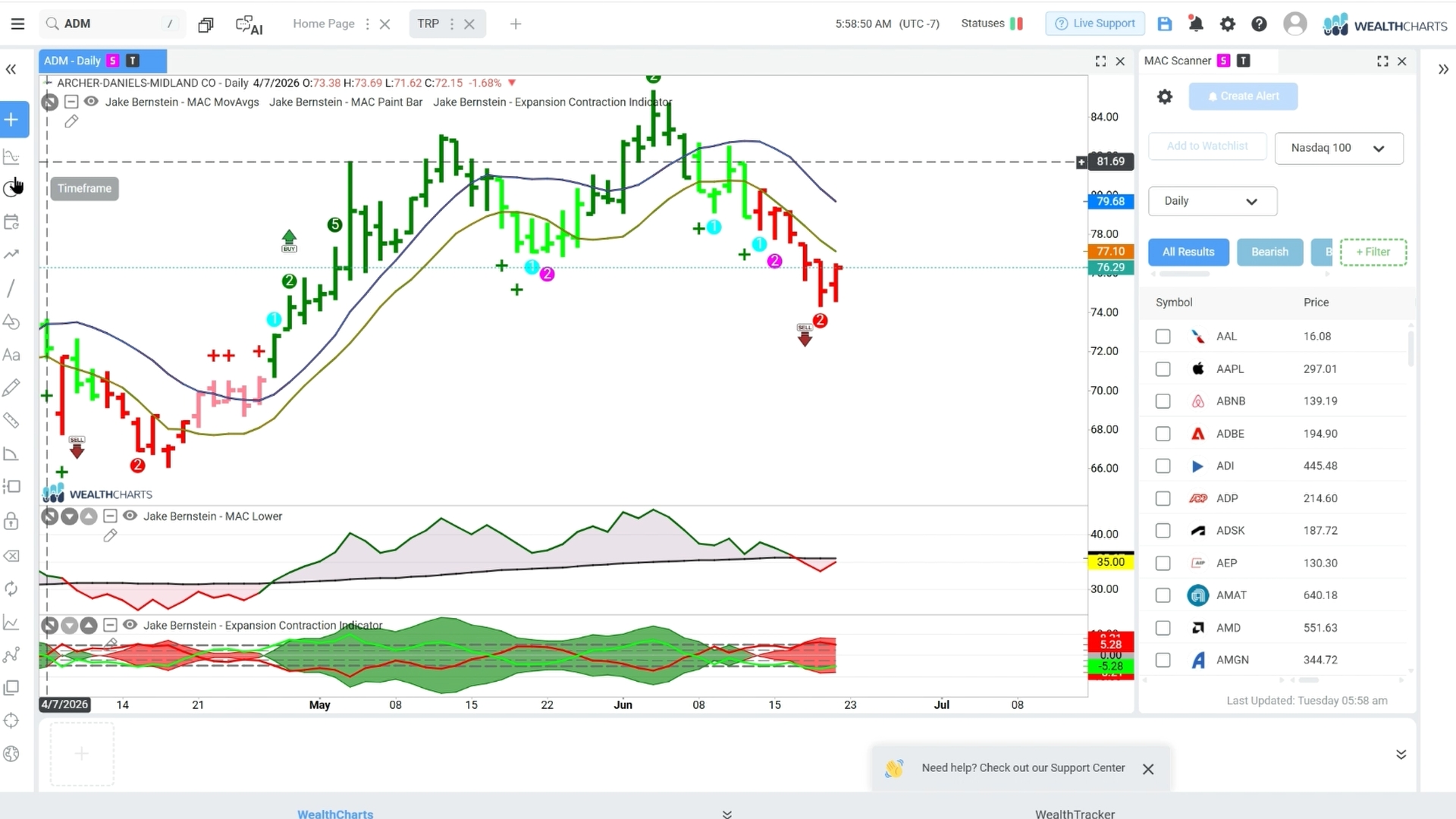Click the Live Support button

pos(1095,24)
